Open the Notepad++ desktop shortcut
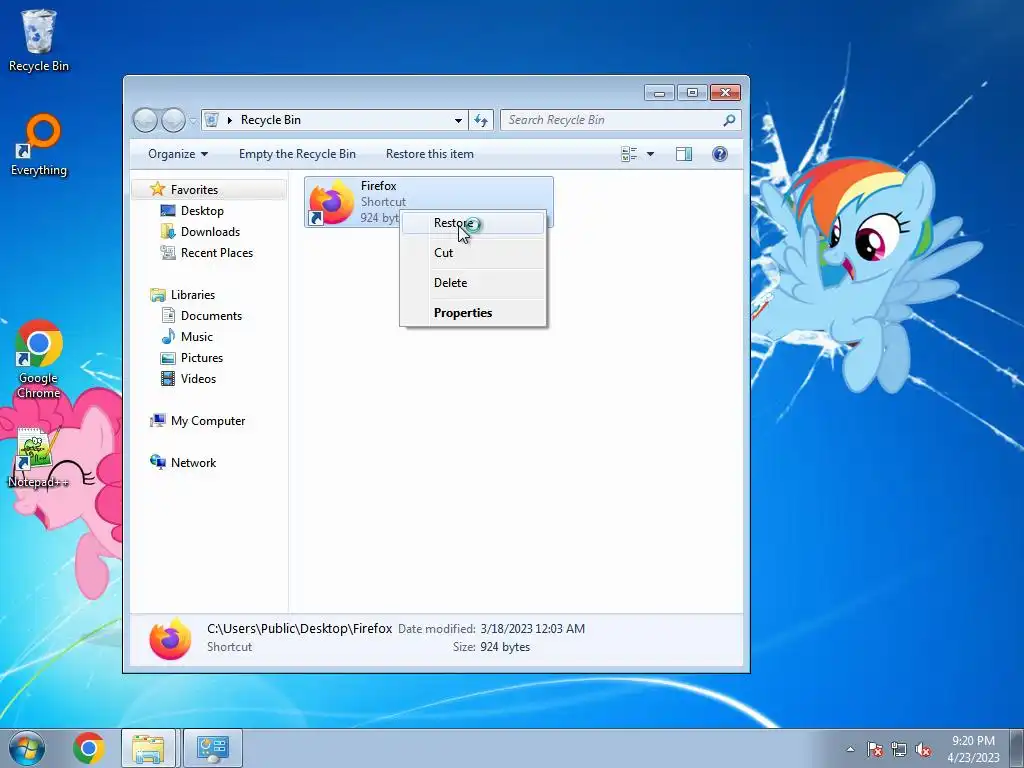1024x768 pixels. [37, 457]
